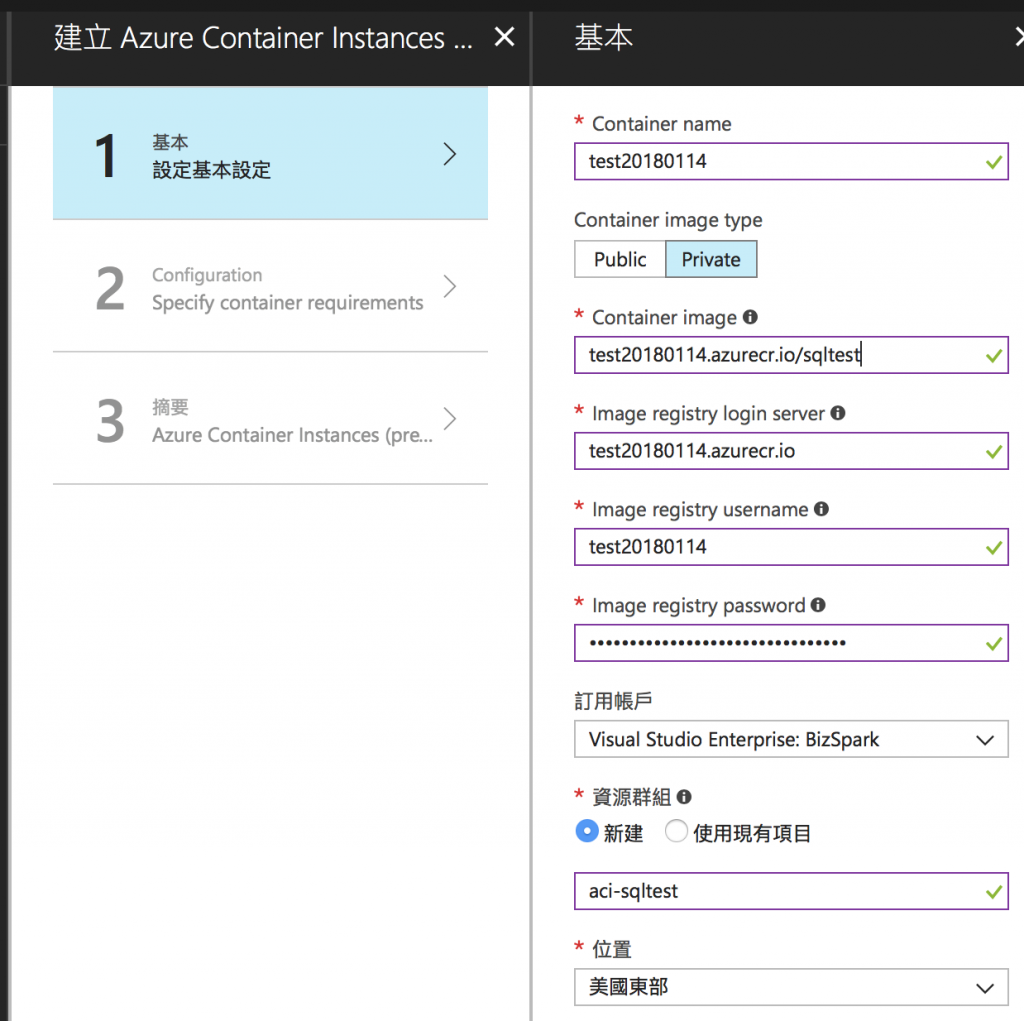The width and height of the screenshot is (1024, 1021).
Task: Click green checkmark in resource group field
Action: click(994, 892)
